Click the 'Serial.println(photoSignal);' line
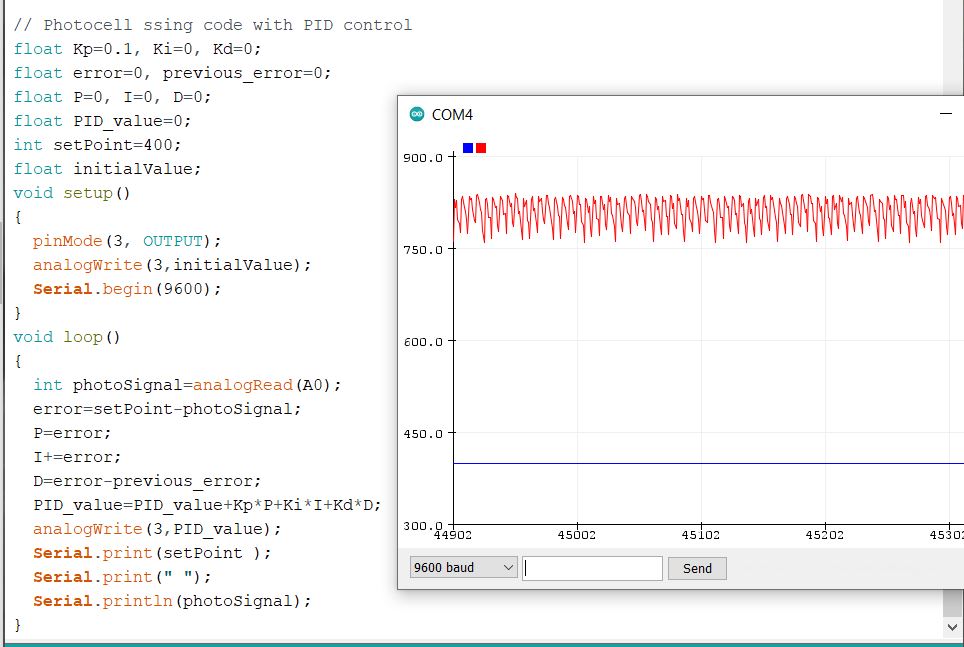The width and height of the screenshot is (964, 647). click(172, 601)
